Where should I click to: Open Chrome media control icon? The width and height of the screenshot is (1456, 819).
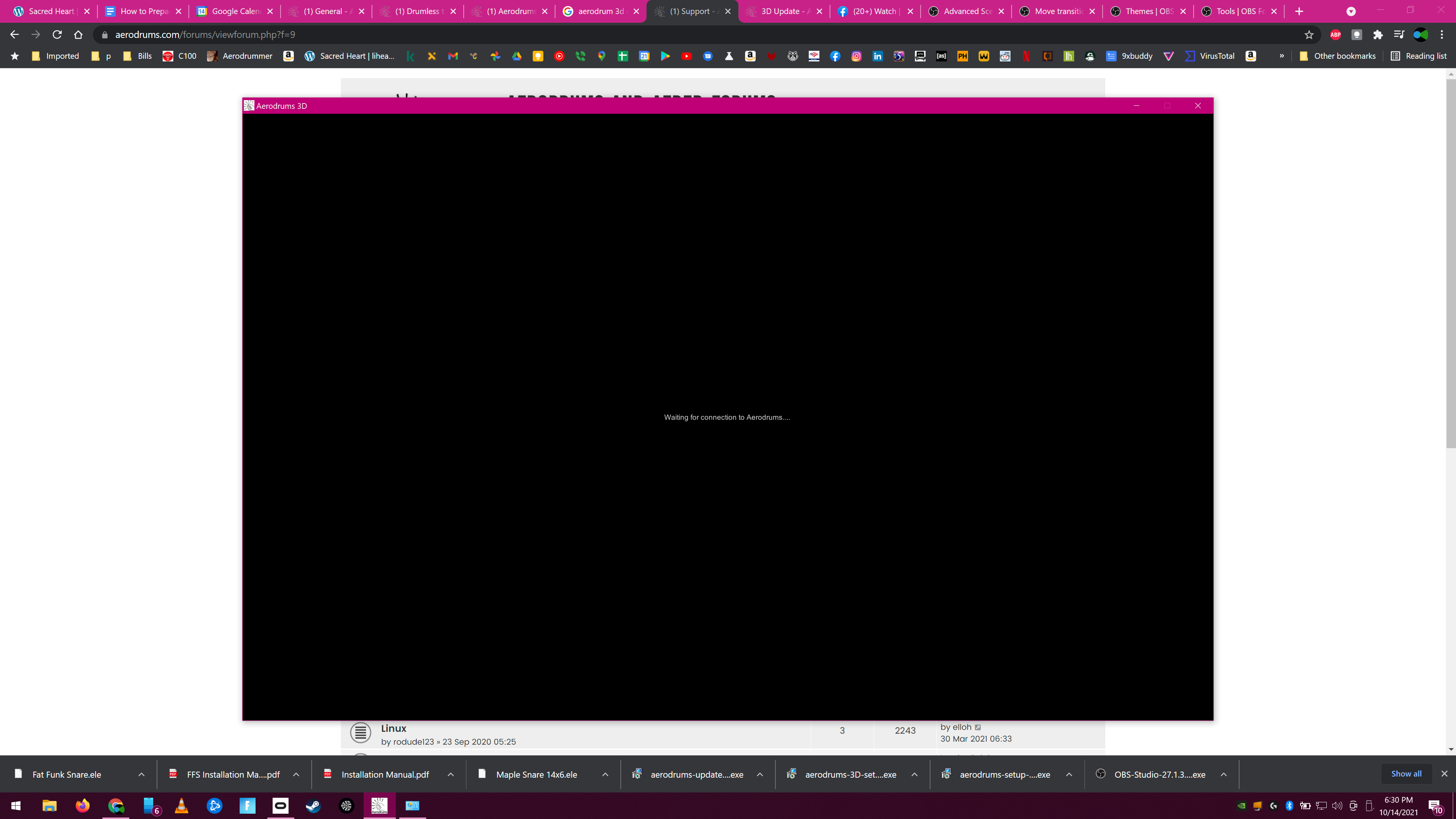[x=1399, y=35]
